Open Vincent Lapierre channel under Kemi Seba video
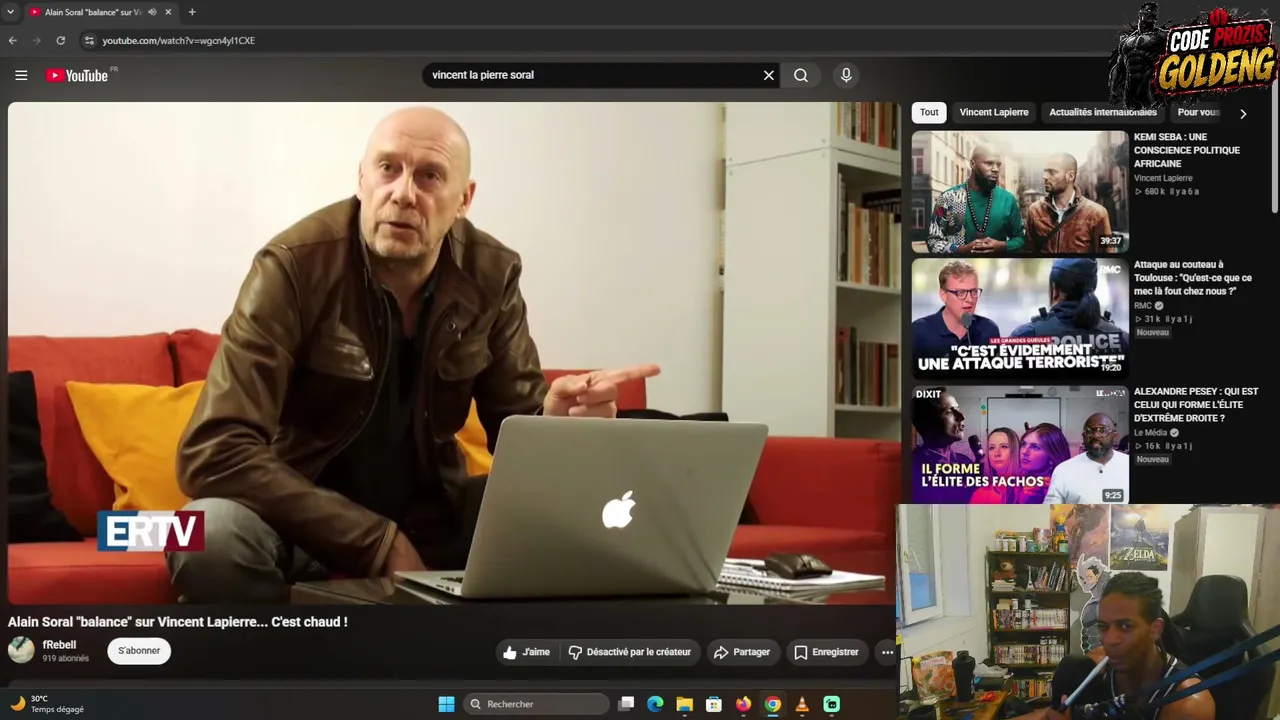The height and width of the screenshot is (720, 1280). point(1163,178)
